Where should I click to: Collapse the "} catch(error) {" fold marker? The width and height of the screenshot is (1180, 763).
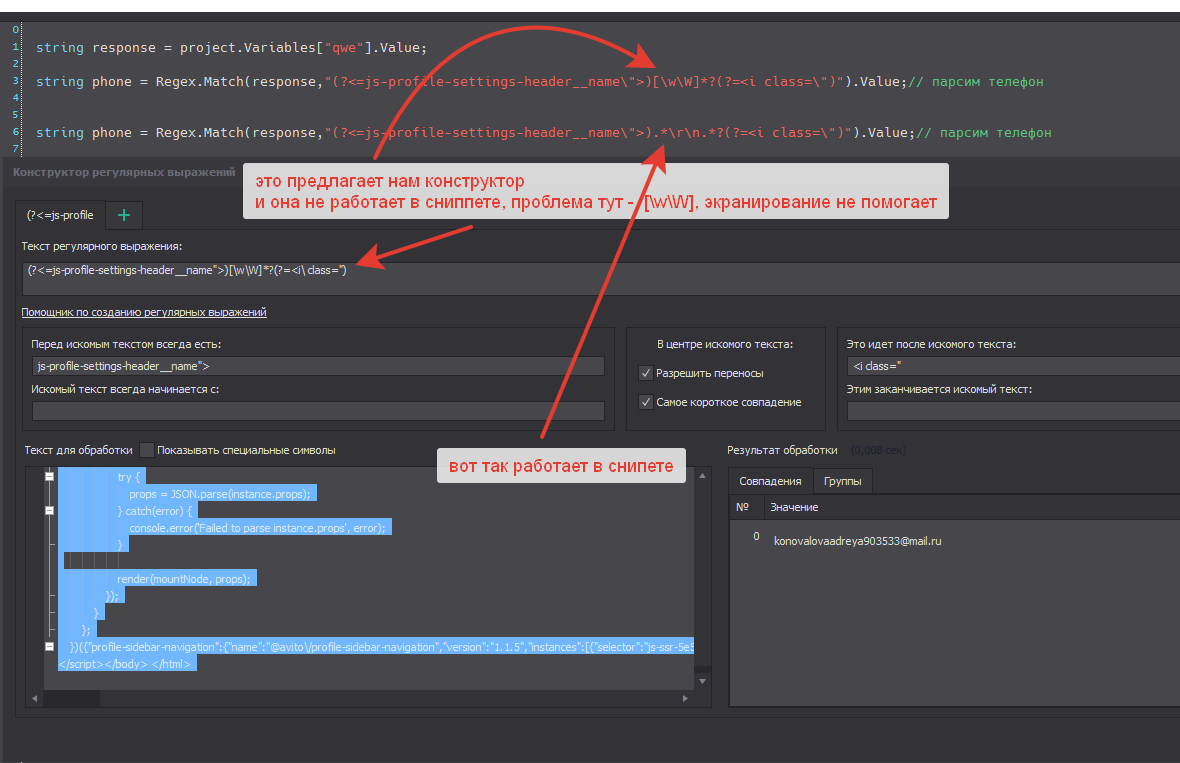coord(50,510)
